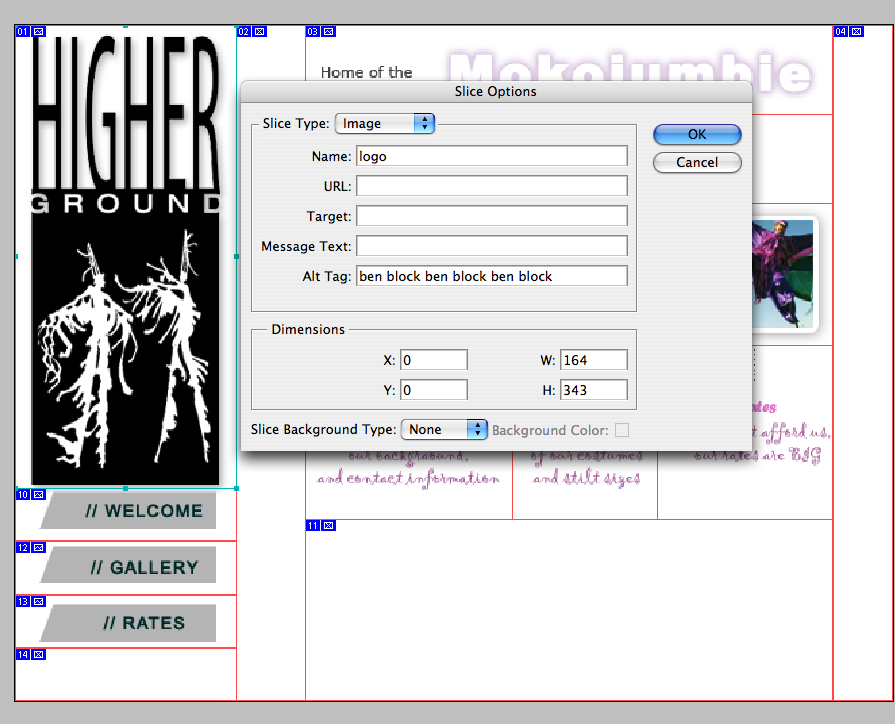Click the slice number badge 04
The image size is (895, 724).
point(841,31)
